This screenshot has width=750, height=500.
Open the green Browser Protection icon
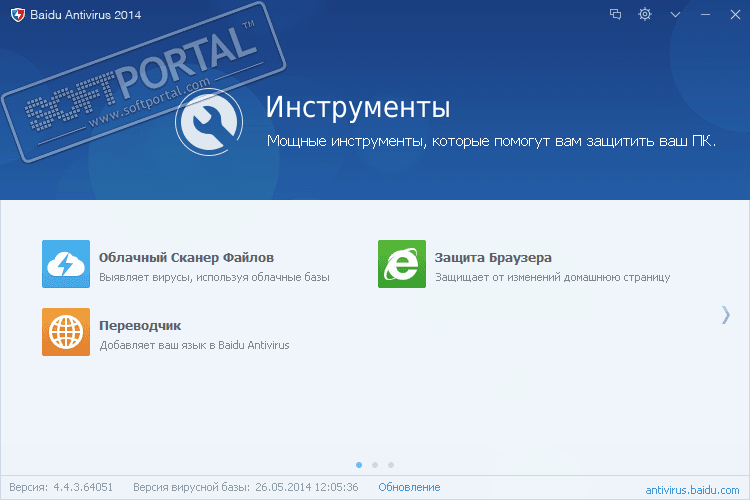402,264
